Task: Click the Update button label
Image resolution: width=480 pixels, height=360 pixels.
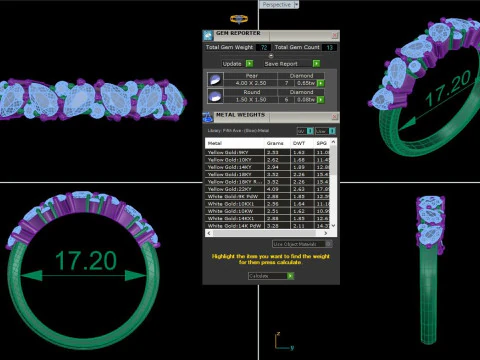Action: [x=232, y=64]
